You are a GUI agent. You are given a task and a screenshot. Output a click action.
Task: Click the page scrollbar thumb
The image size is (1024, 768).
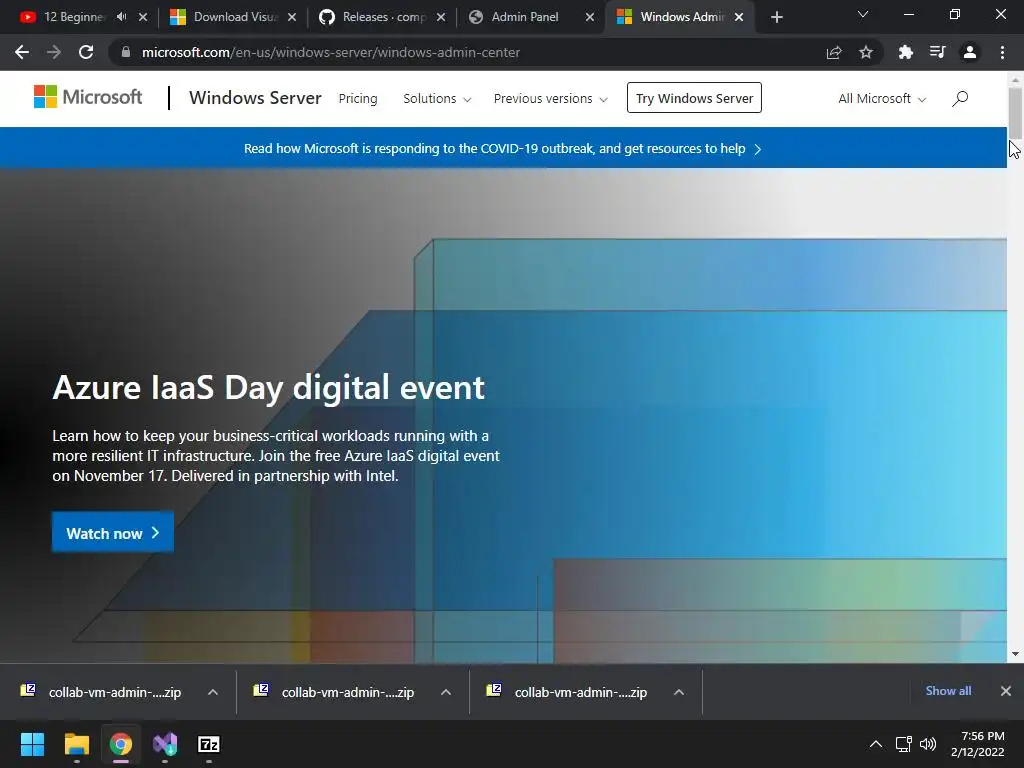[1015, 112]
